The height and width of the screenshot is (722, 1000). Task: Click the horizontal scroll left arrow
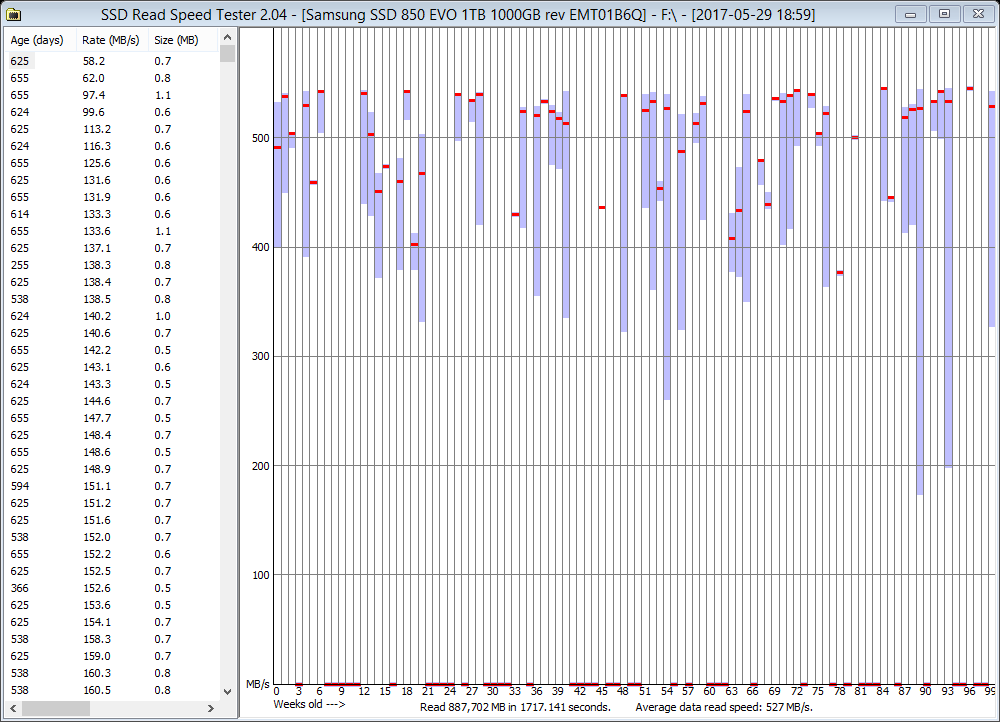(12, 708)
